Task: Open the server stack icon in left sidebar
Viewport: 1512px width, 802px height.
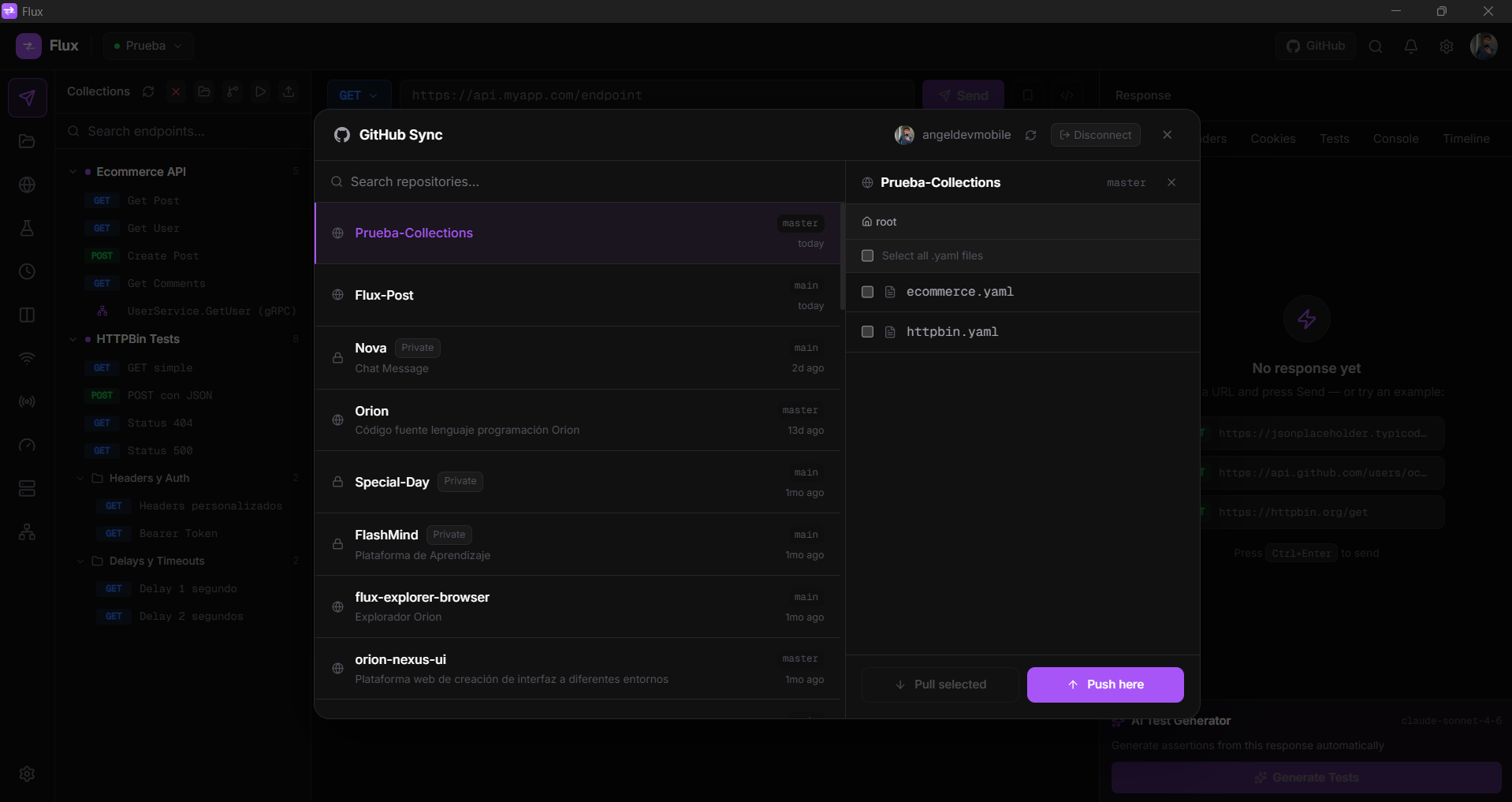Action: [27, 488]
